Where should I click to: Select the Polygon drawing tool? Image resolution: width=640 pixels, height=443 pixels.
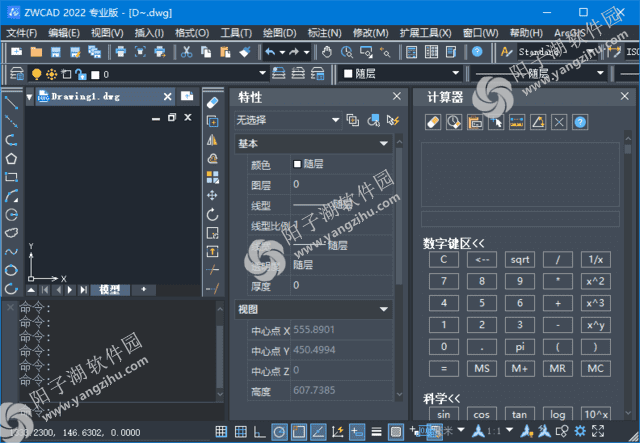coord(11,158)
